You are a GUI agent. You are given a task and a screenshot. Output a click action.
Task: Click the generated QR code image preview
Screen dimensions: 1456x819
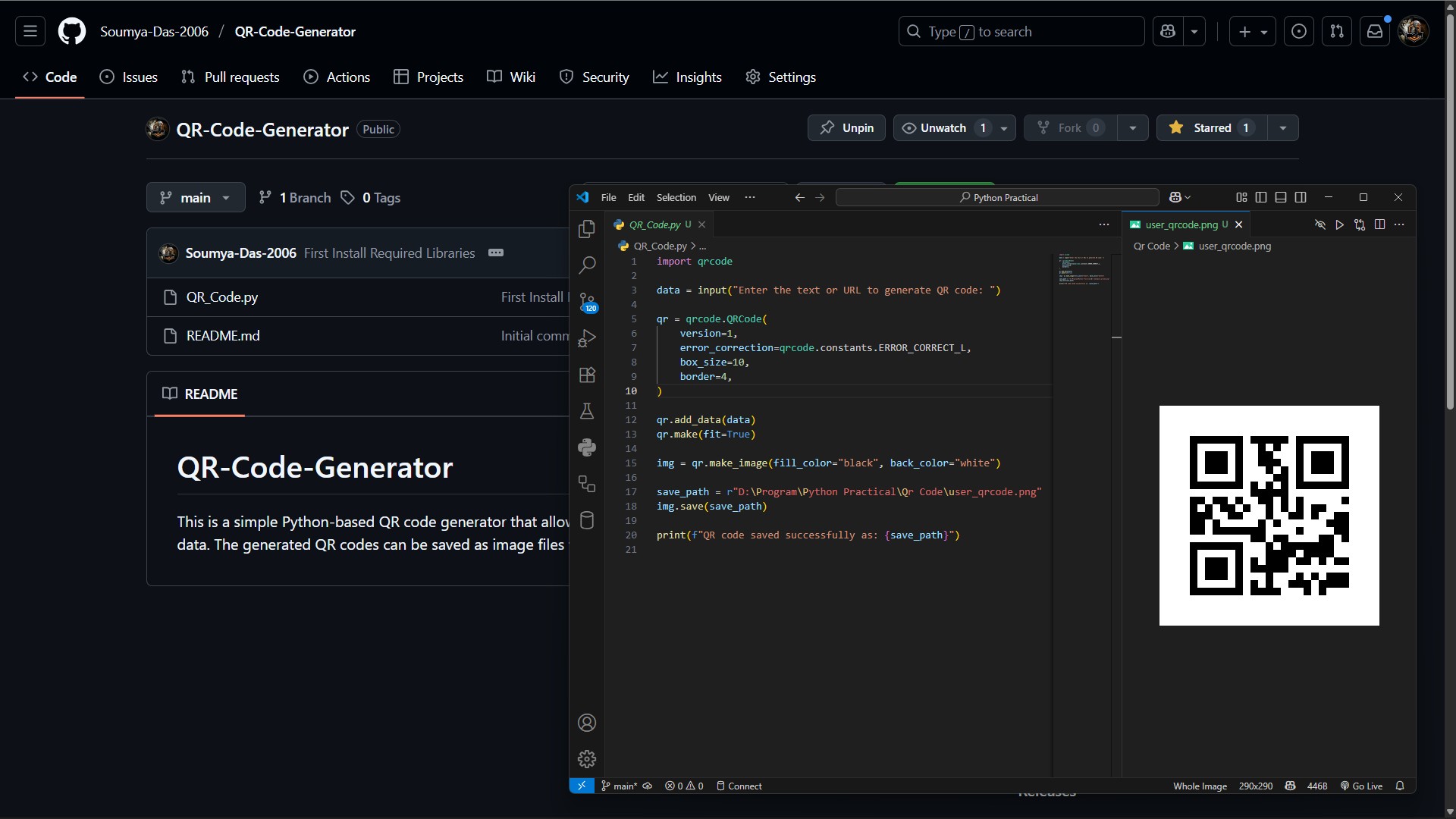pyautogui.click(x=1269, y=516)
